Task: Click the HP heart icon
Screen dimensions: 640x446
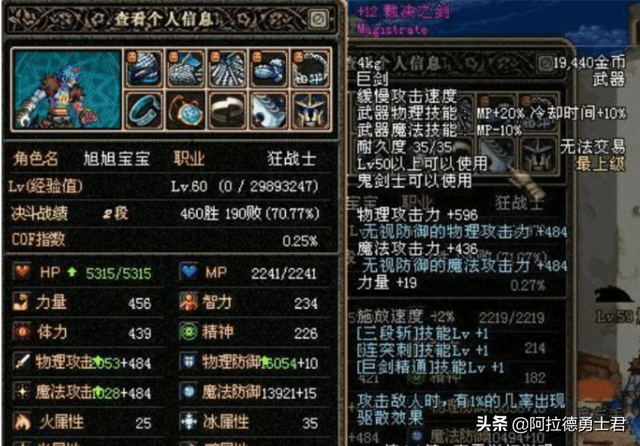Action: coord(22,272)
